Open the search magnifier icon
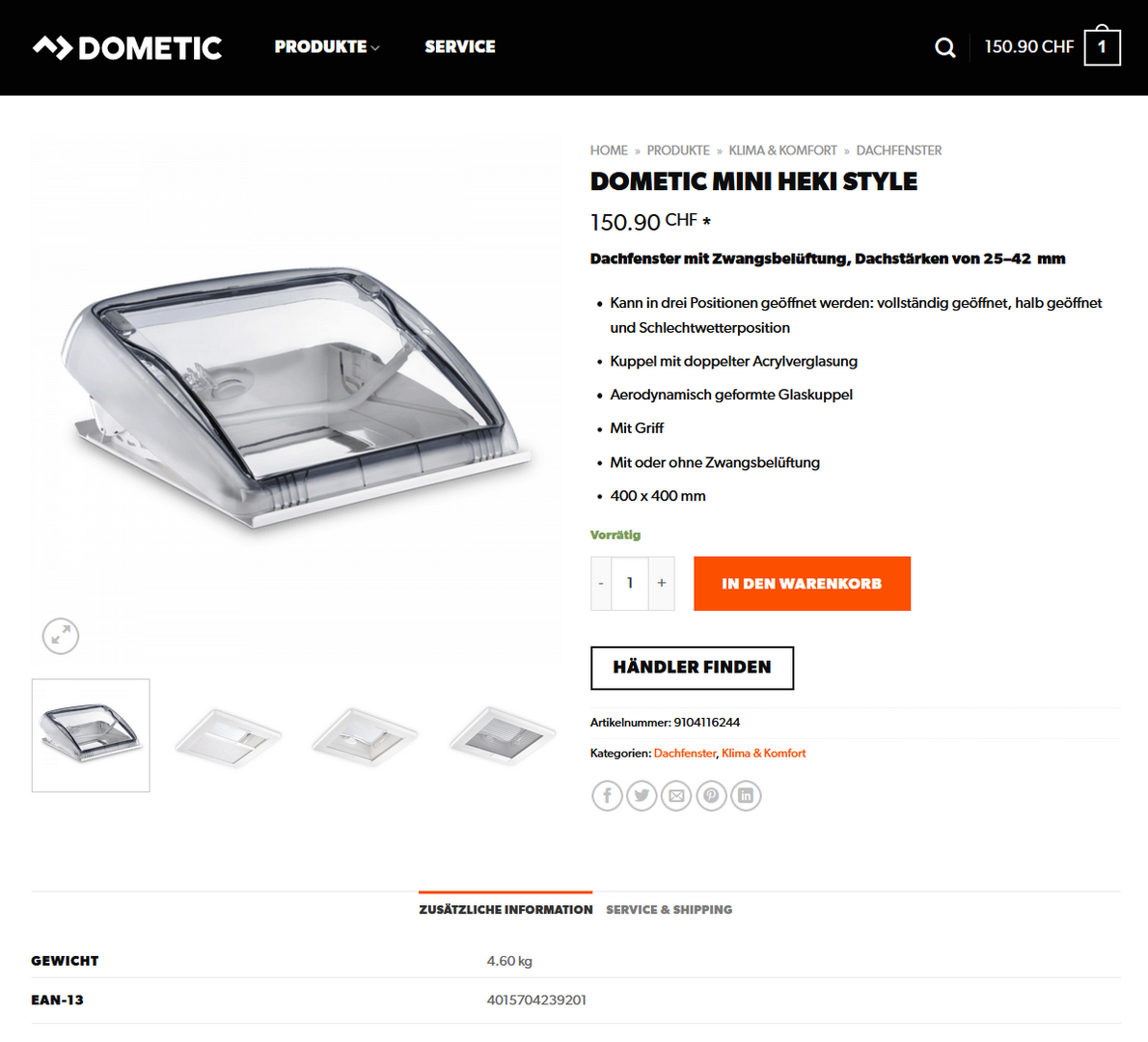Screen dimensions: 1148x1042 945,47
